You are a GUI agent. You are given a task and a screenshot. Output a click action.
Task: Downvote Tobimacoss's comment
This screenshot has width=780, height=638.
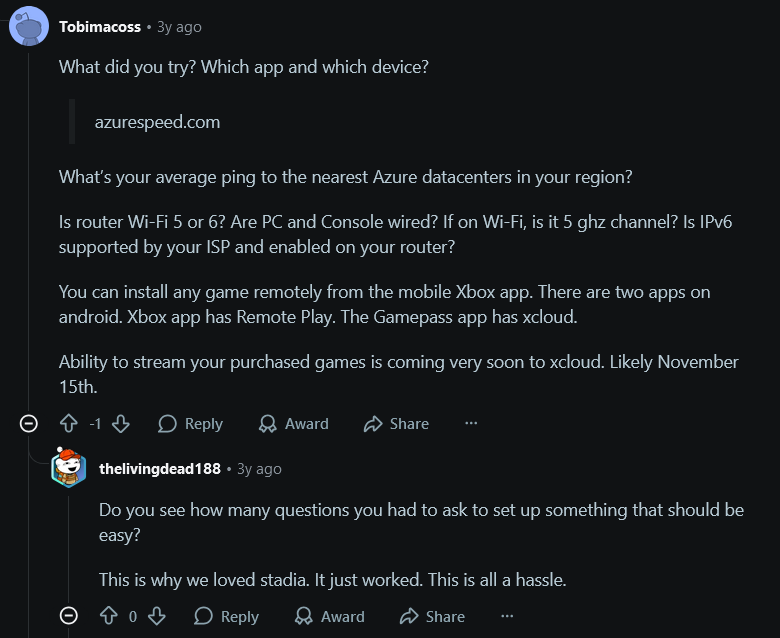121,424
